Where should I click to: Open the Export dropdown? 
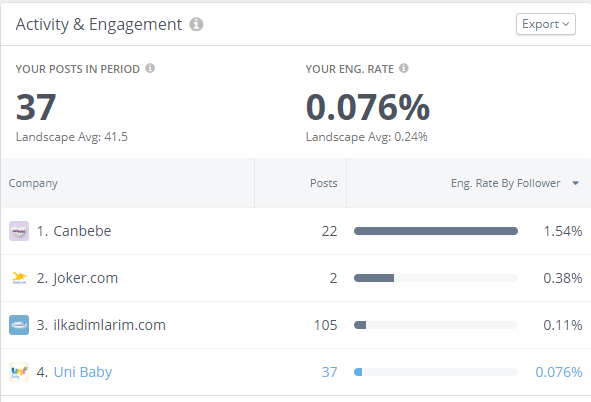546,24
